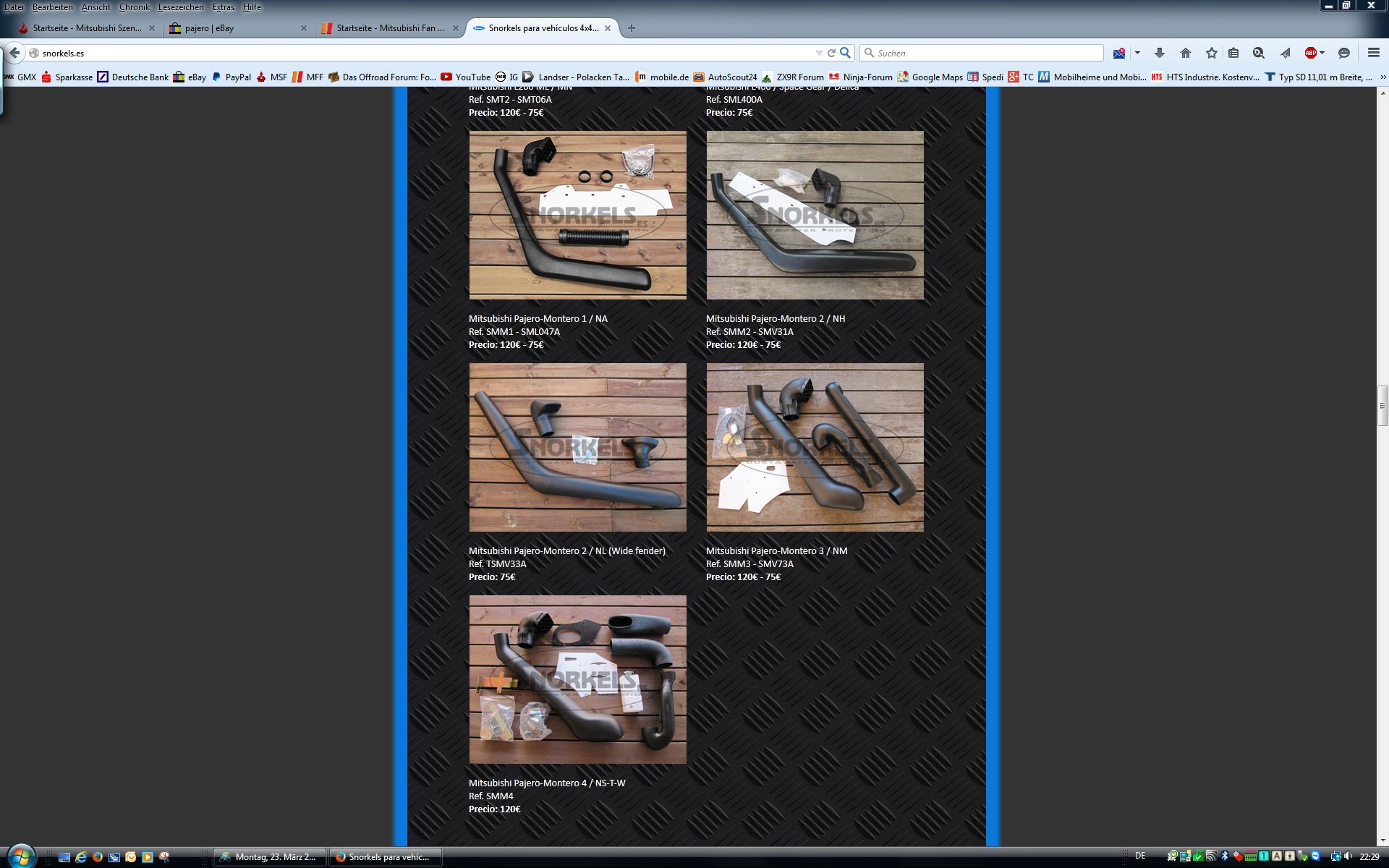The height and width of the screenshot is (868, 1389).
Task: Open the YouTube bookmark
Action: (x=465, y=77)
